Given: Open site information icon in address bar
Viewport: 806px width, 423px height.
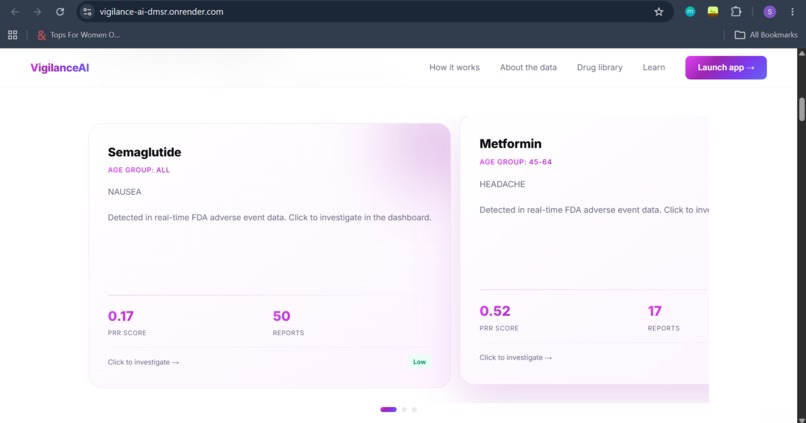Looking at the screenshot, I should pos(87,12).
